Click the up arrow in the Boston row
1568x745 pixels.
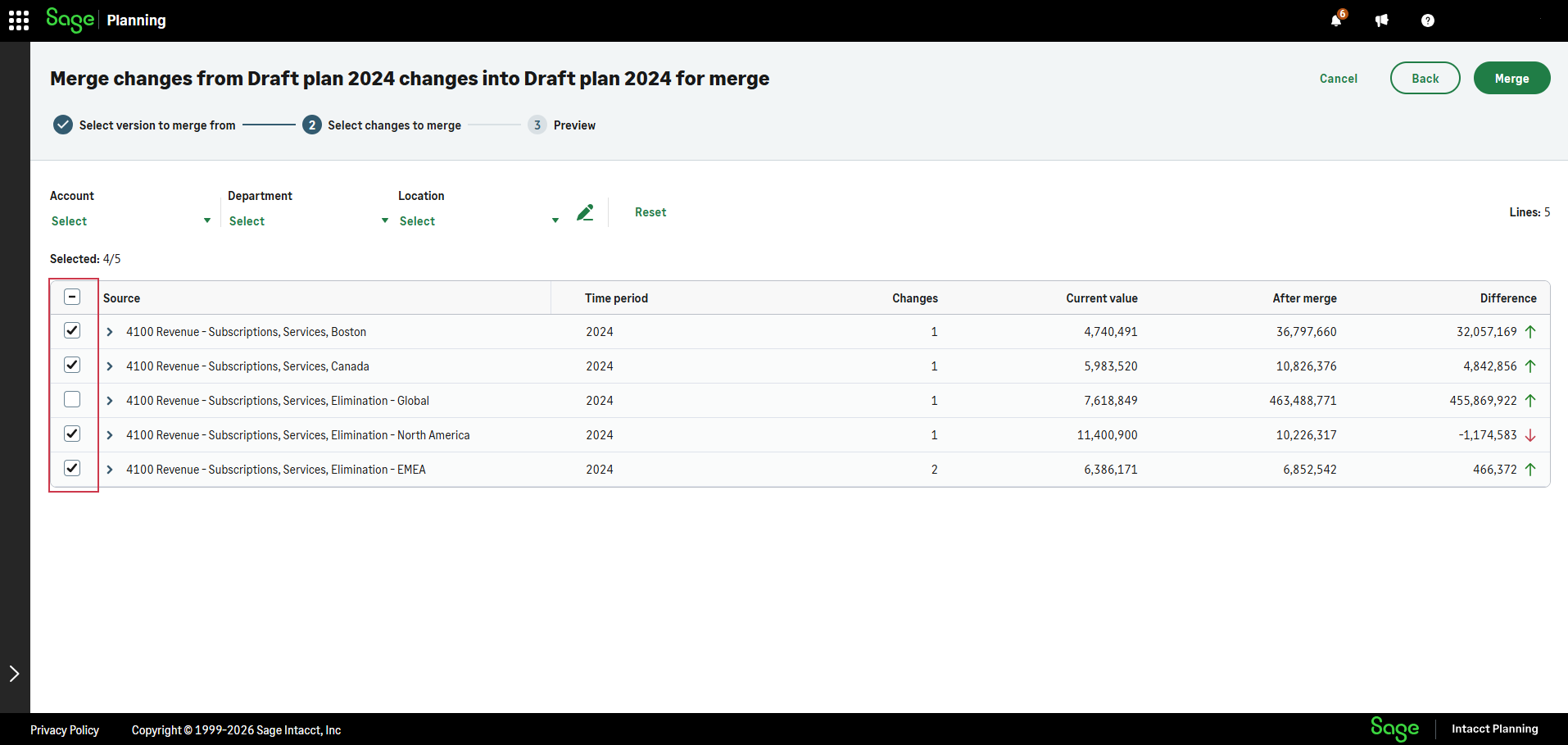point(1530,332)
